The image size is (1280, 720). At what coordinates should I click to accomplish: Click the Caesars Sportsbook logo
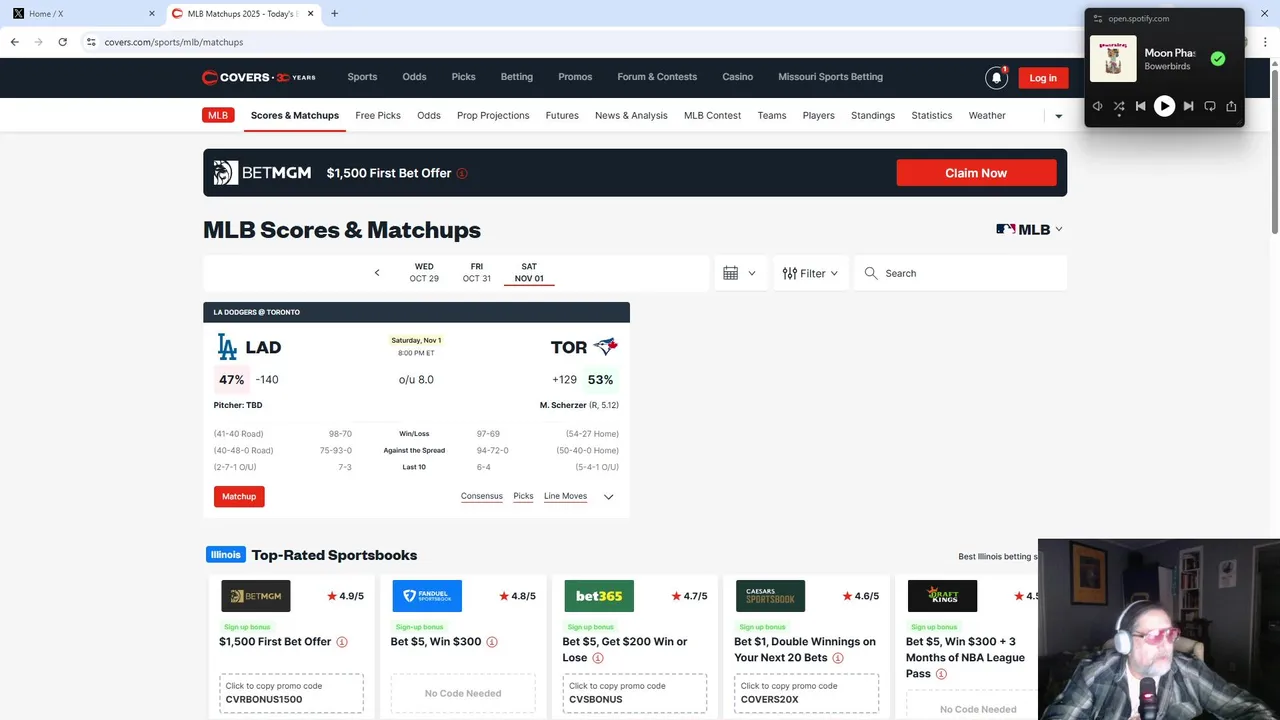coord(770,596)
